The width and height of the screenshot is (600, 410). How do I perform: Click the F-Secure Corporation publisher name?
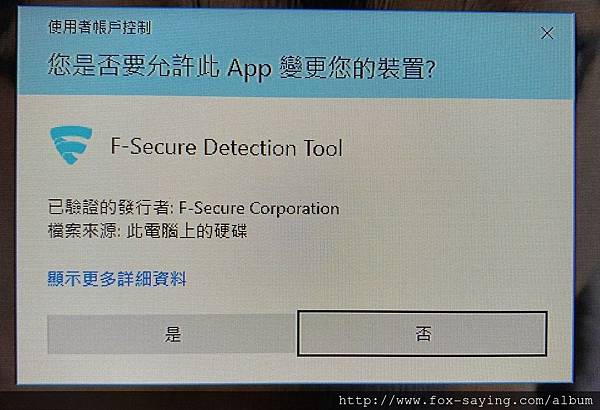pyautogui.click(x=259, y=209)
